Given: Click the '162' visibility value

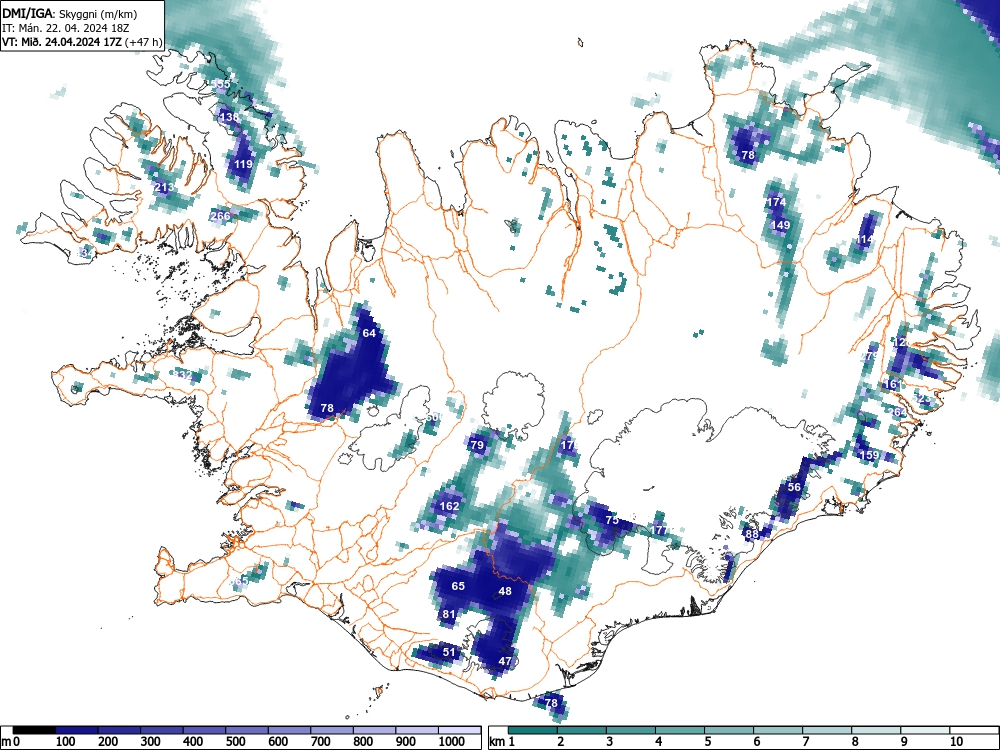Looking at the screenshot, I should pos(449,506).
